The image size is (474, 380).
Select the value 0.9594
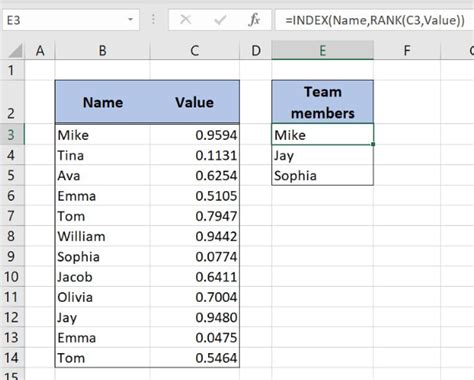click(195, 135)
